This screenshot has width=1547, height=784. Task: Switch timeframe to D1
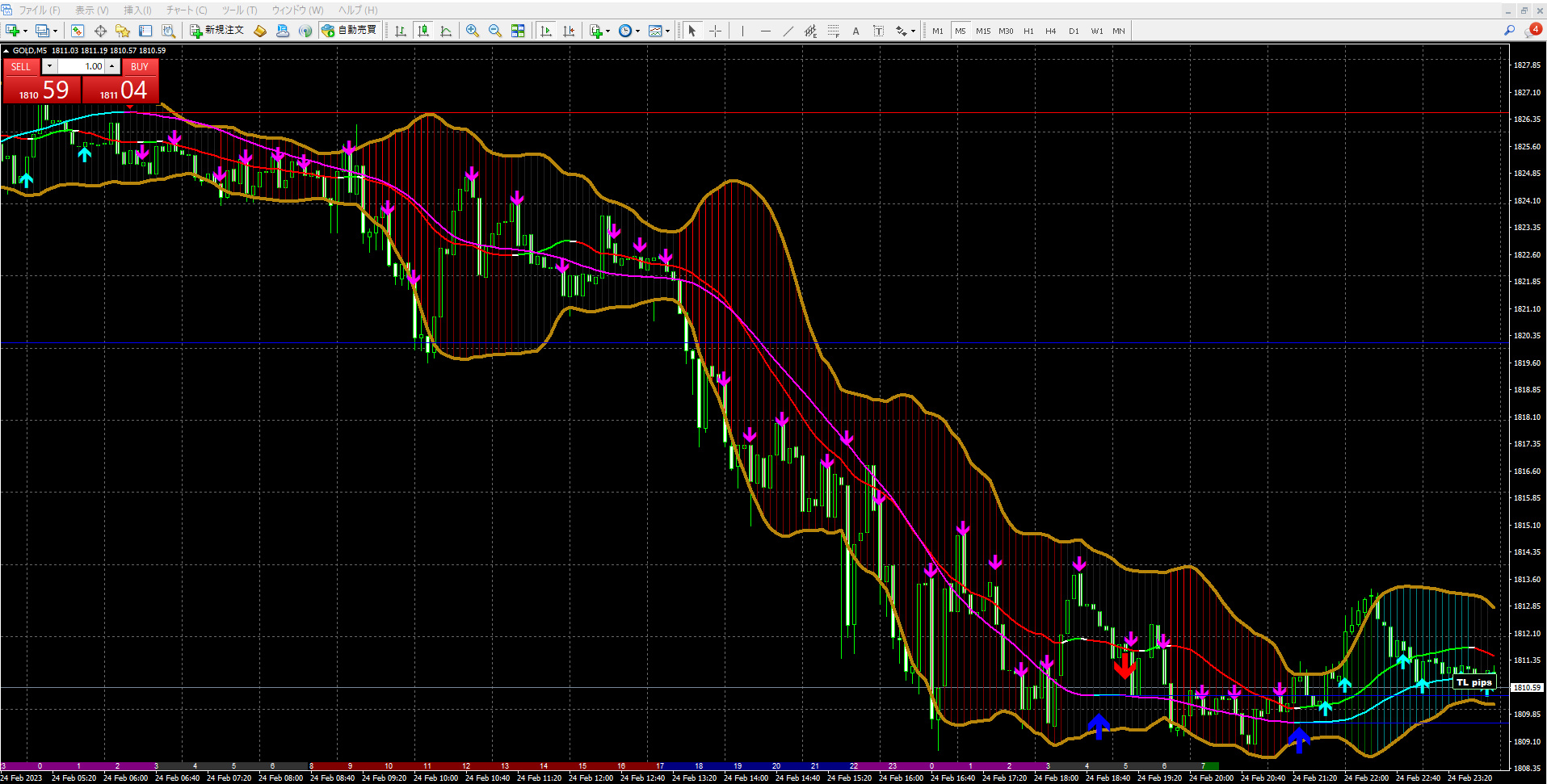(x=1074, y=31)
